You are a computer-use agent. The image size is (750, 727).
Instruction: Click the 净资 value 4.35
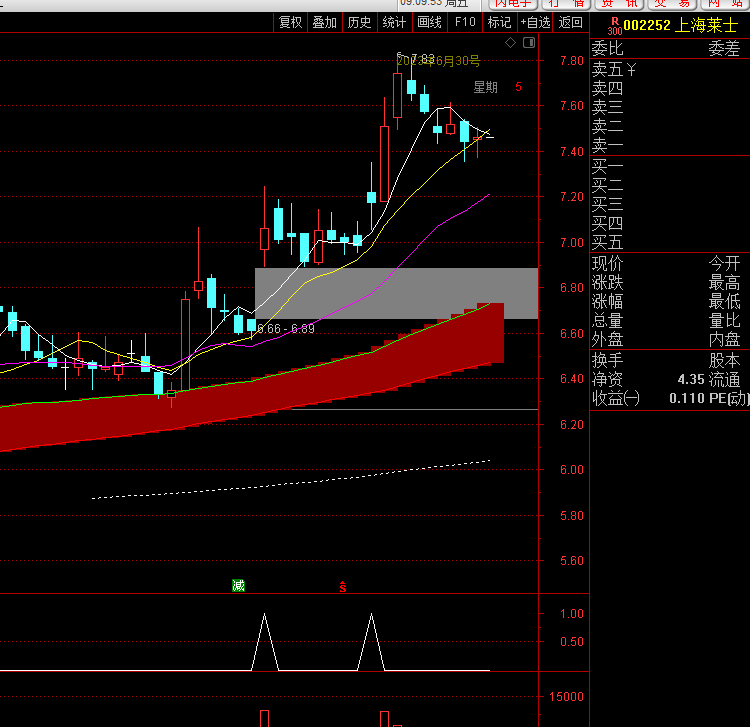[691, 380]
